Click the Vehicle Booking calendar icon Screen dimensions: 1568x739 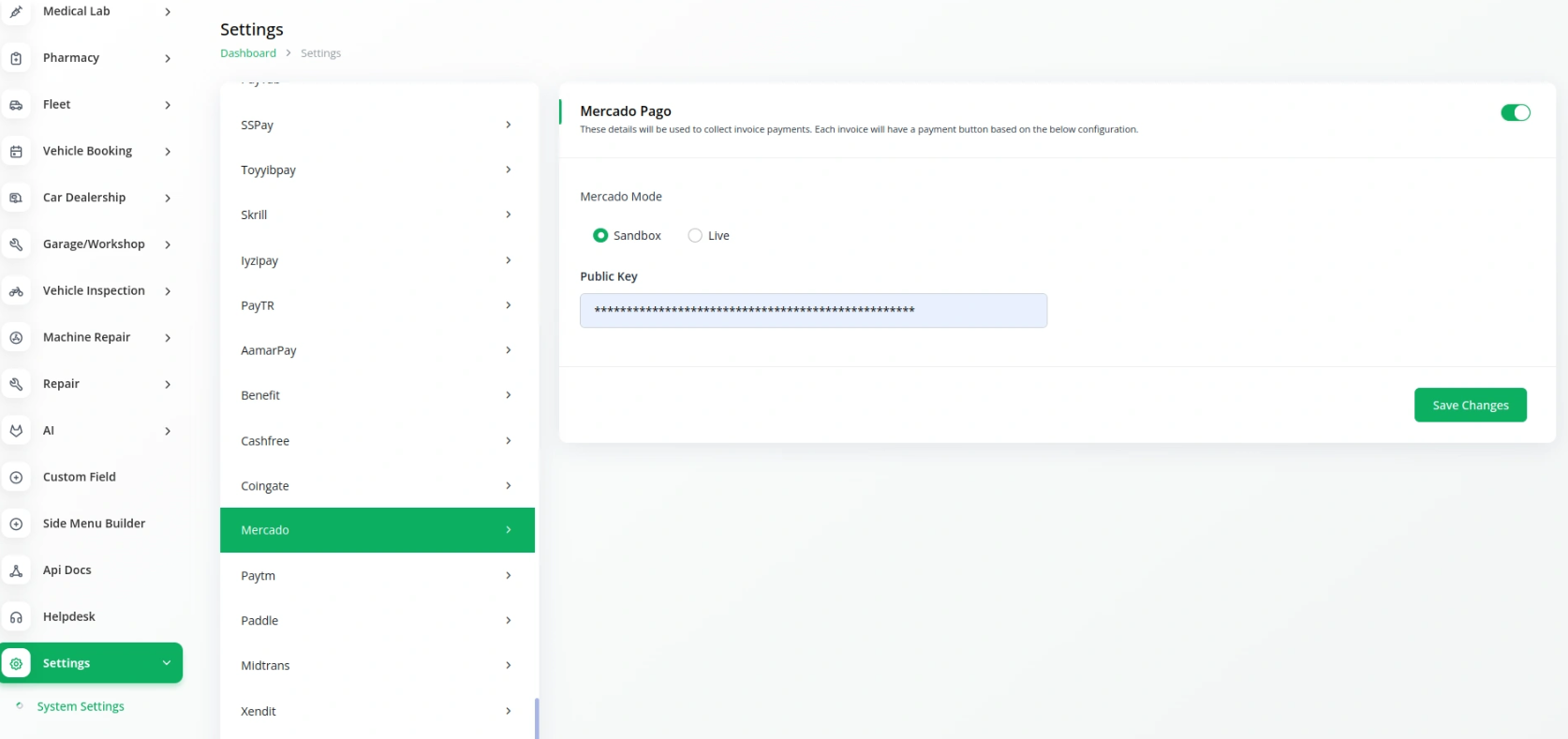[x=16, y=151]
